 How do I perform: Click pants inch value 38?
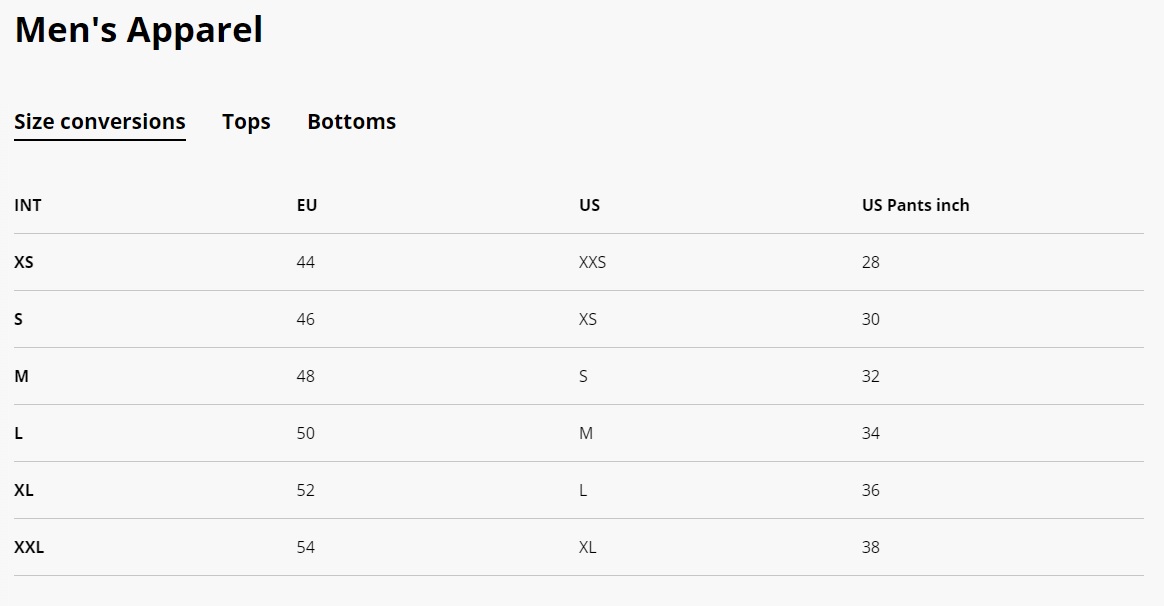click(x=871, y=547)
